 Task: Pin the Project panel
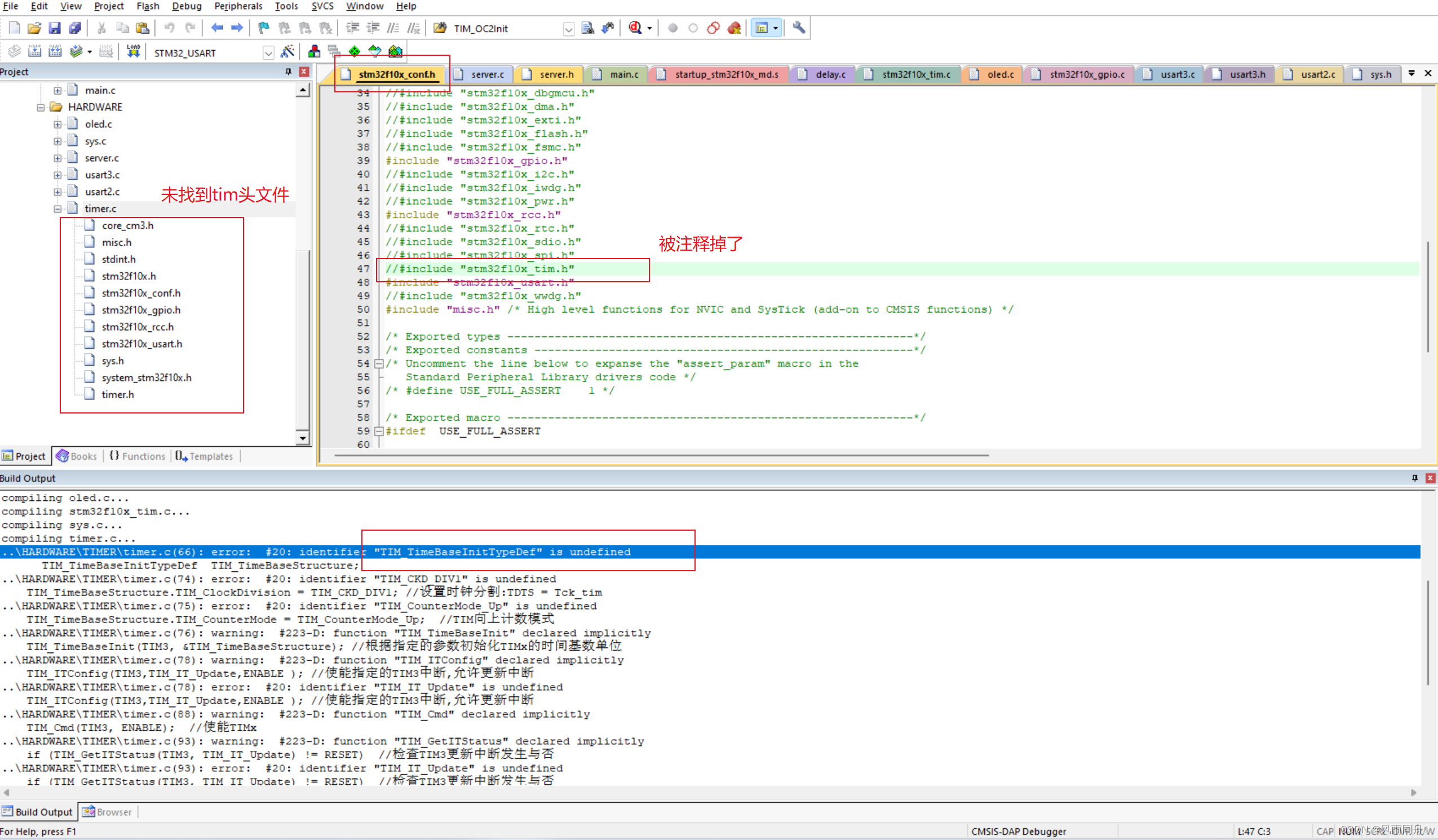click(288, 72)
